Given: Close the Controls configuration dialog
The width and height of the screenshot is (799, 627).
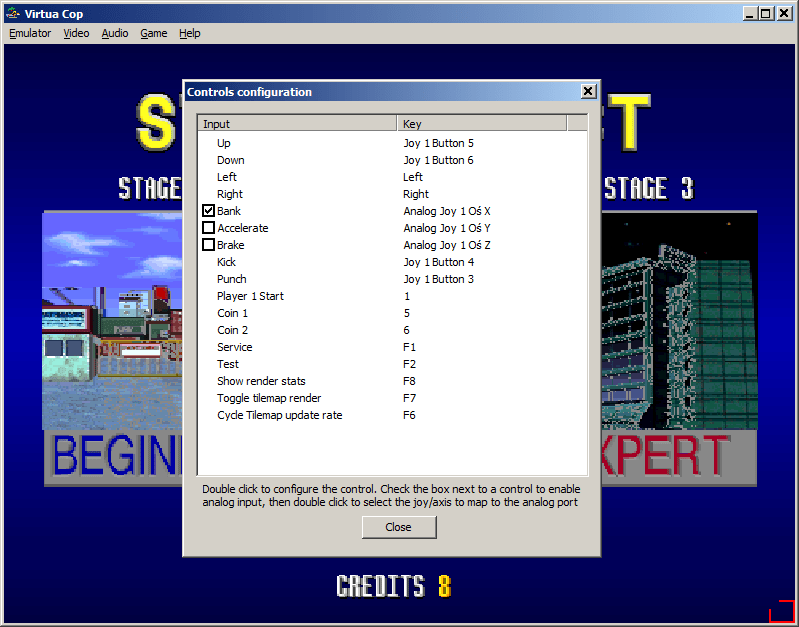Looking at the screenshot, I should [x=398, y=527].
